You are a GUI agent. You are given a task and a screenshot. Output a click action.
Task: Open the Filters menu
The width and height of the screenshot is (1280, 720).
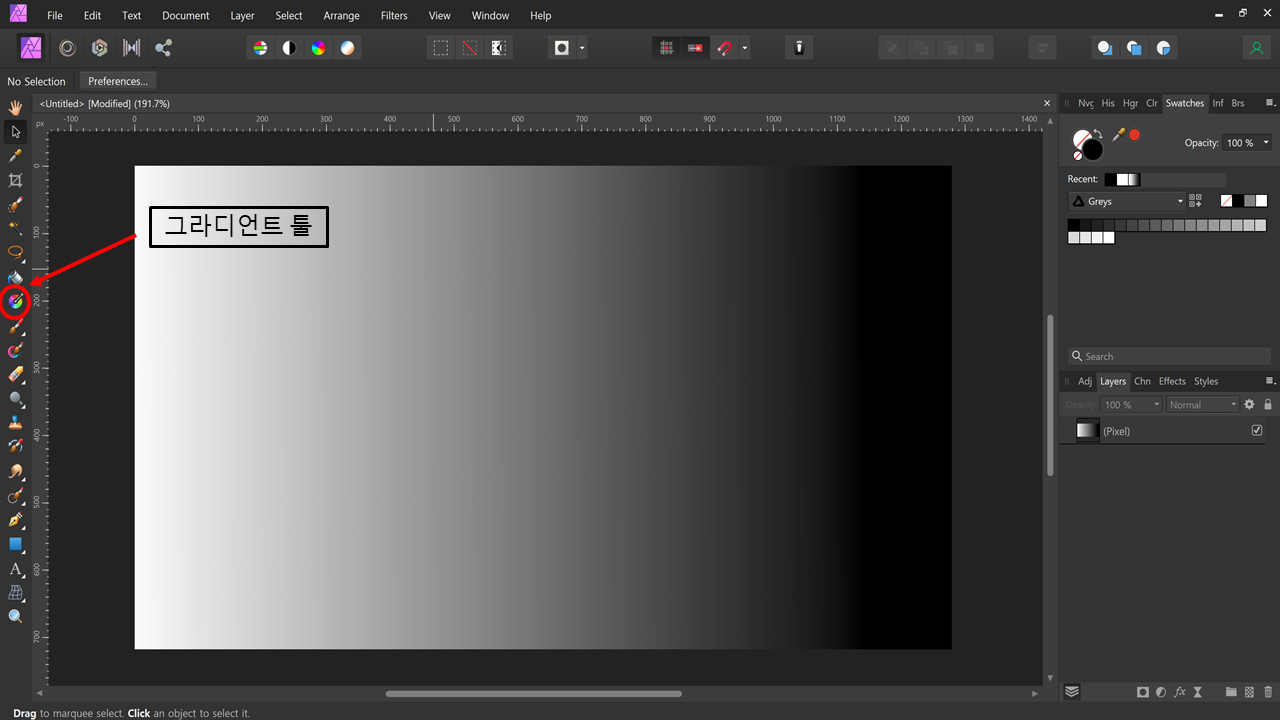394,16
